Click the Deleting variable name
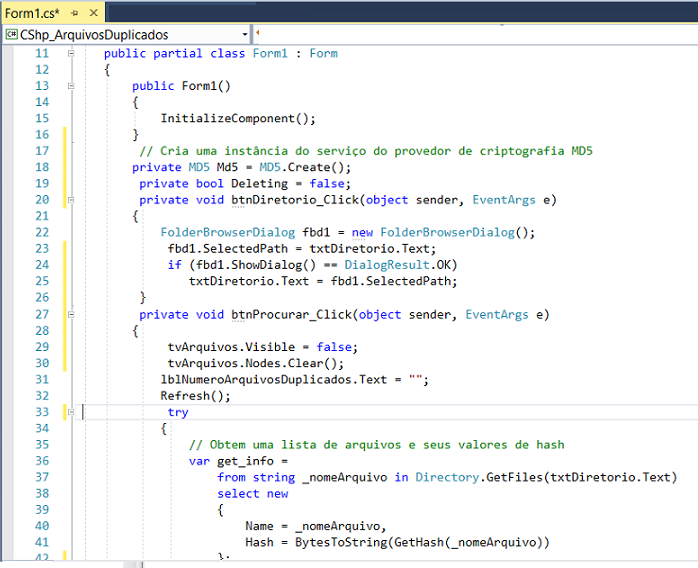The height and width of the screenshot is (568, 698). tap(260, 184)
